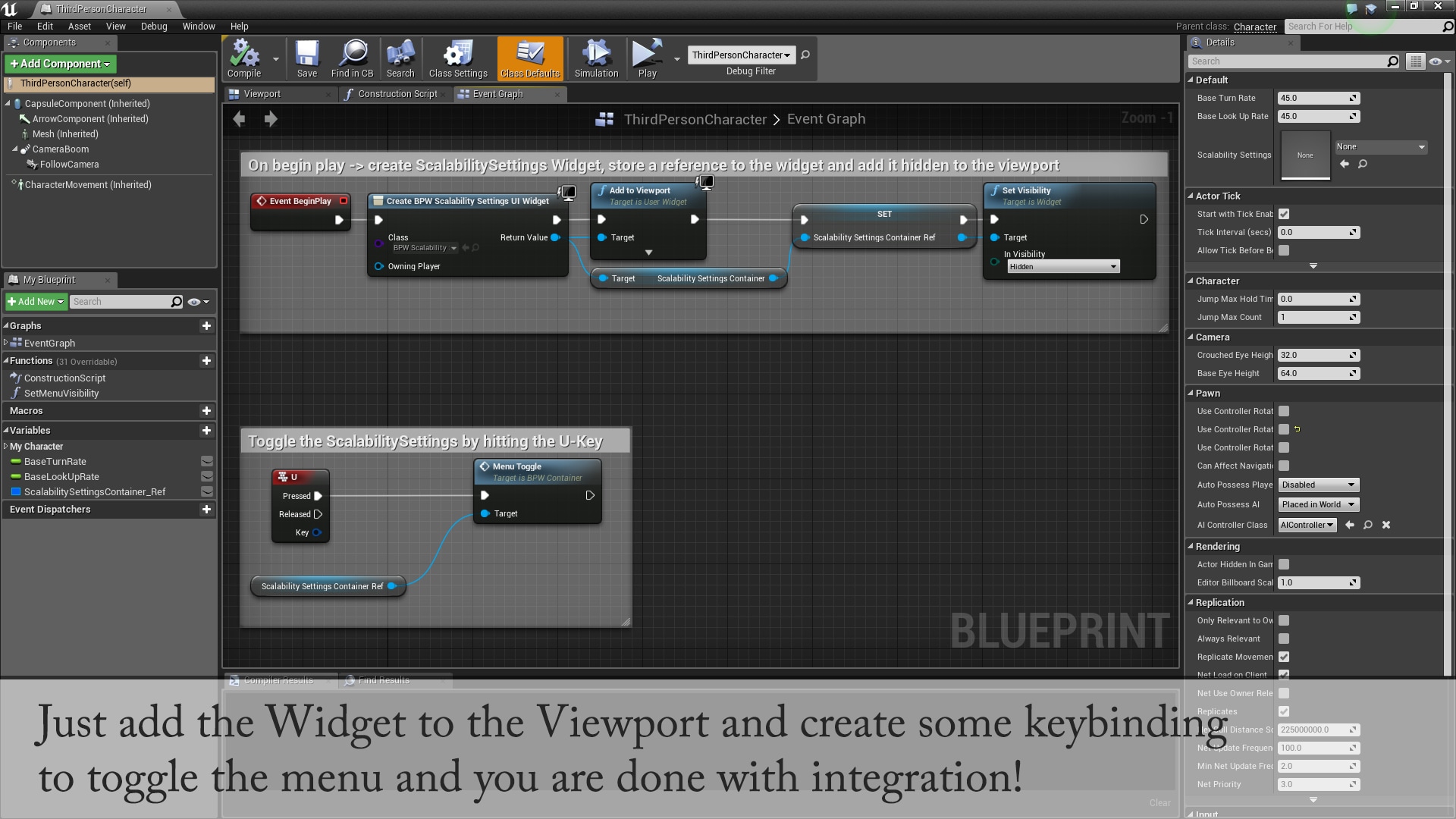This screenshot has width=1456, height=819.
Task: Enable Start with Tick Enabled
Action: 1284,214
